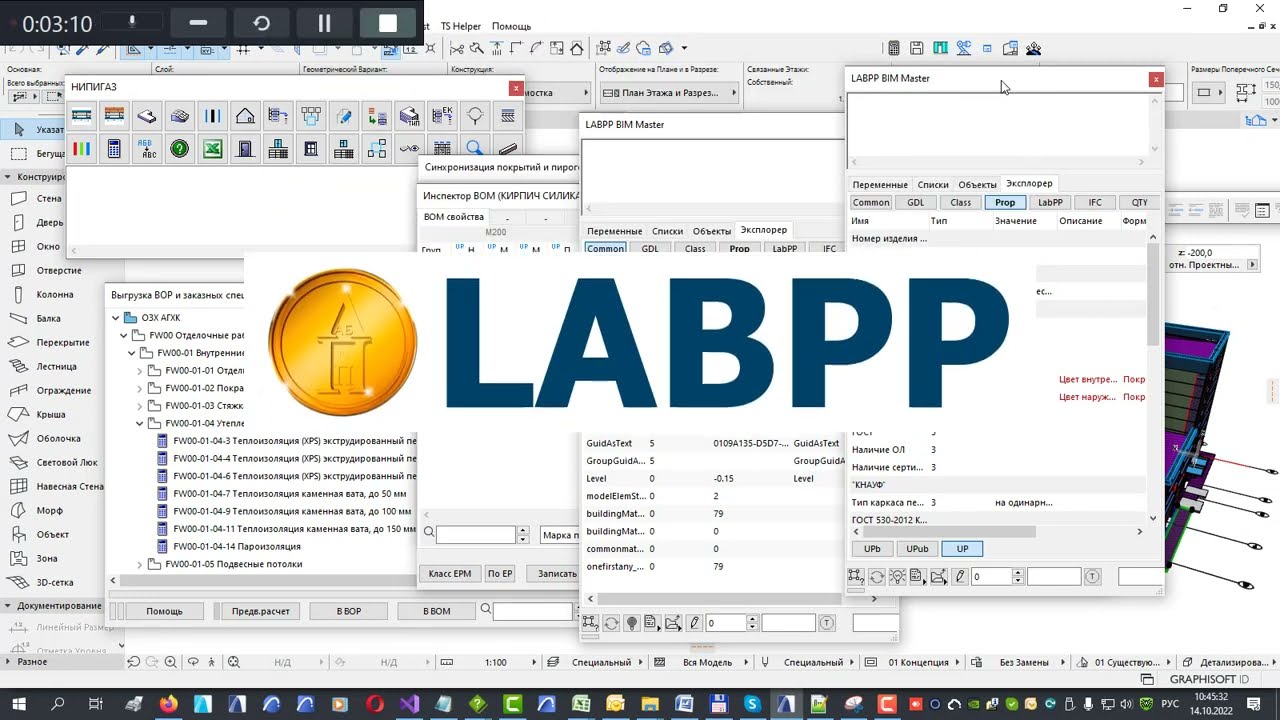
Task: Open the Помощь menu in the menu bar
Action: coord(511,26)
